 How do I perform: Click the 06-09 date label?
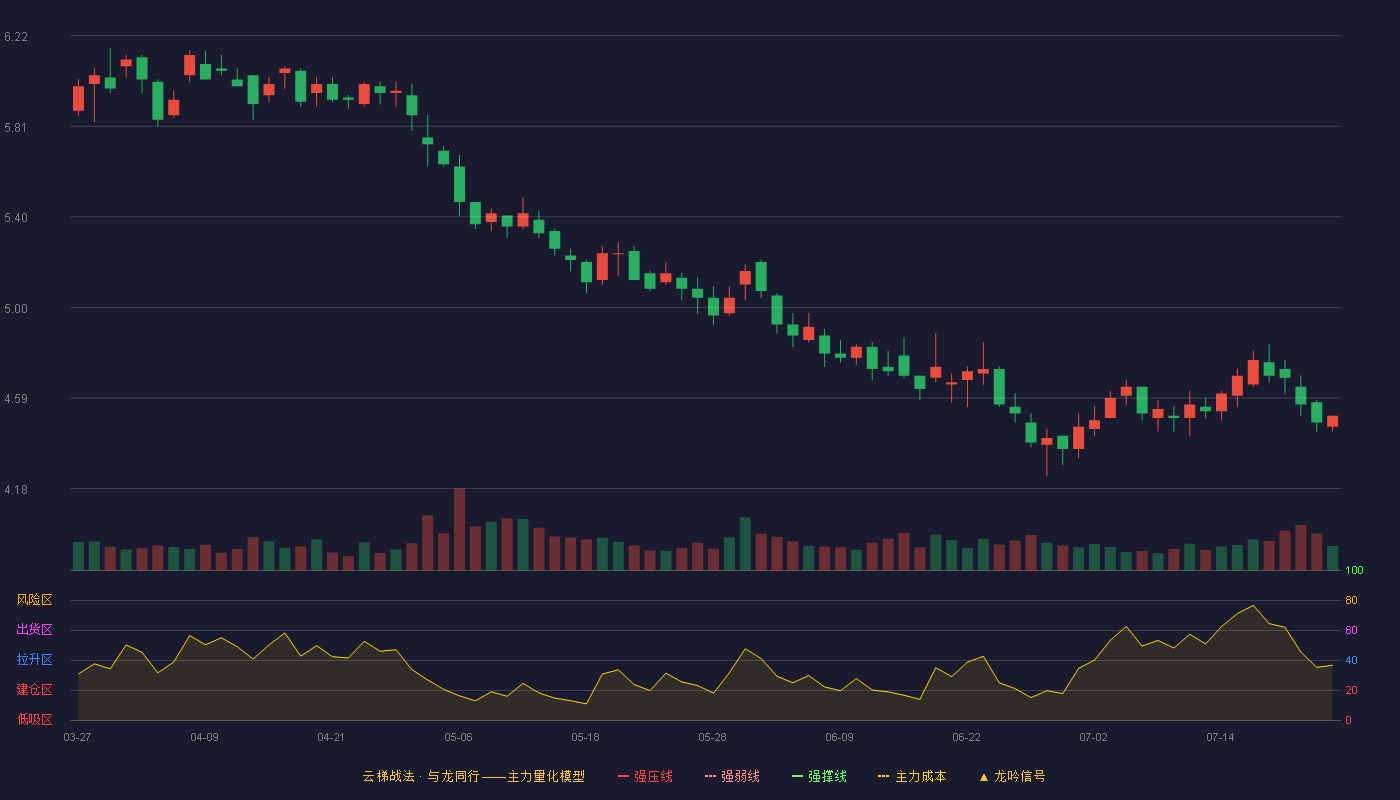click(839, 737)
